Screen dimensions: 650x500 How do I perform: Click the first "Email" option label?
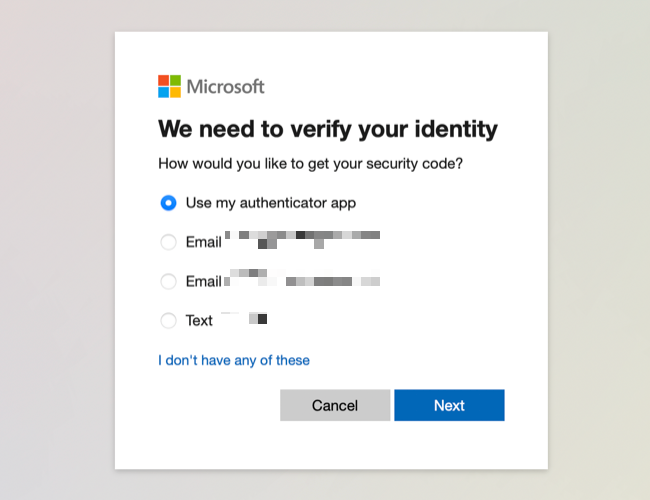203,242
